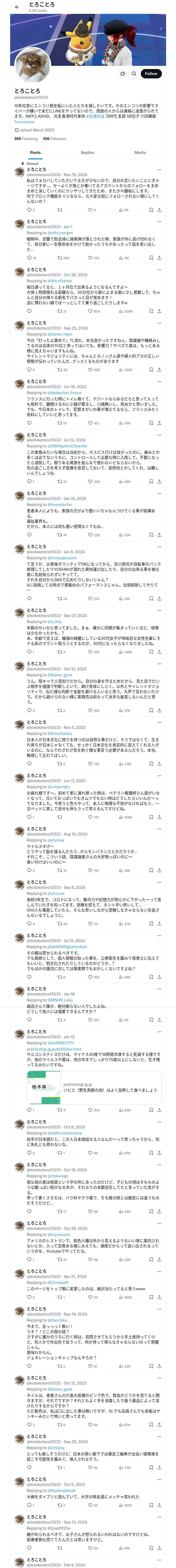The image size is (176, 1568).
Task: Click the Grok icon beside search
Action: point(122,74)
